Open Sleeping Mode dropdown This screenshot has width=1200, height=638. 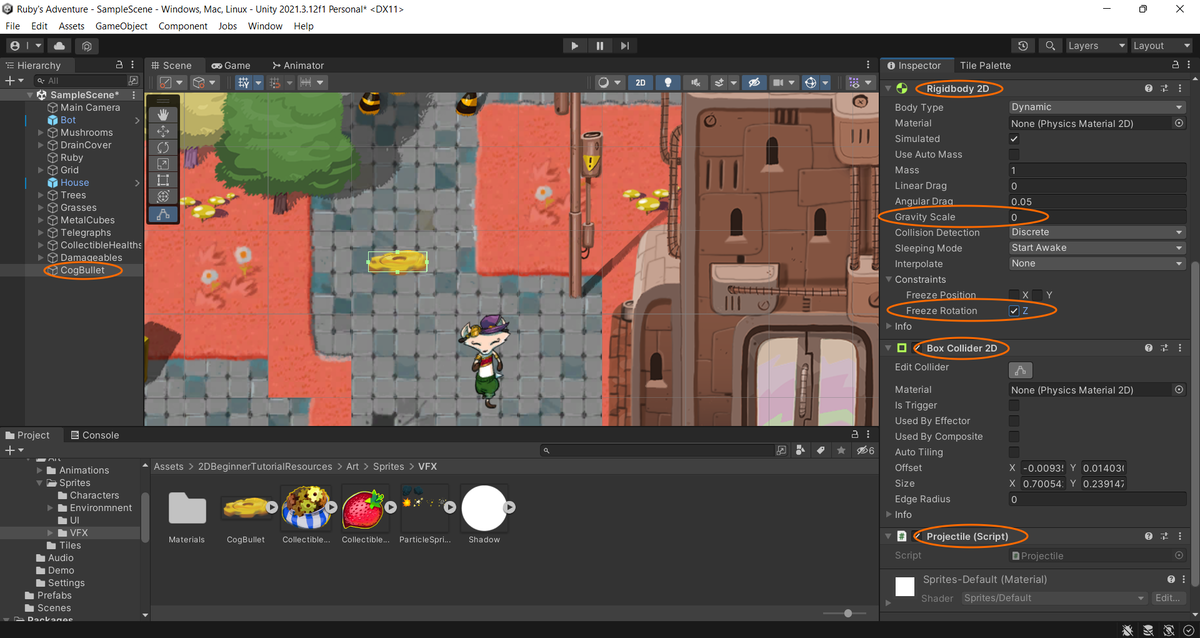point(1097,248)
